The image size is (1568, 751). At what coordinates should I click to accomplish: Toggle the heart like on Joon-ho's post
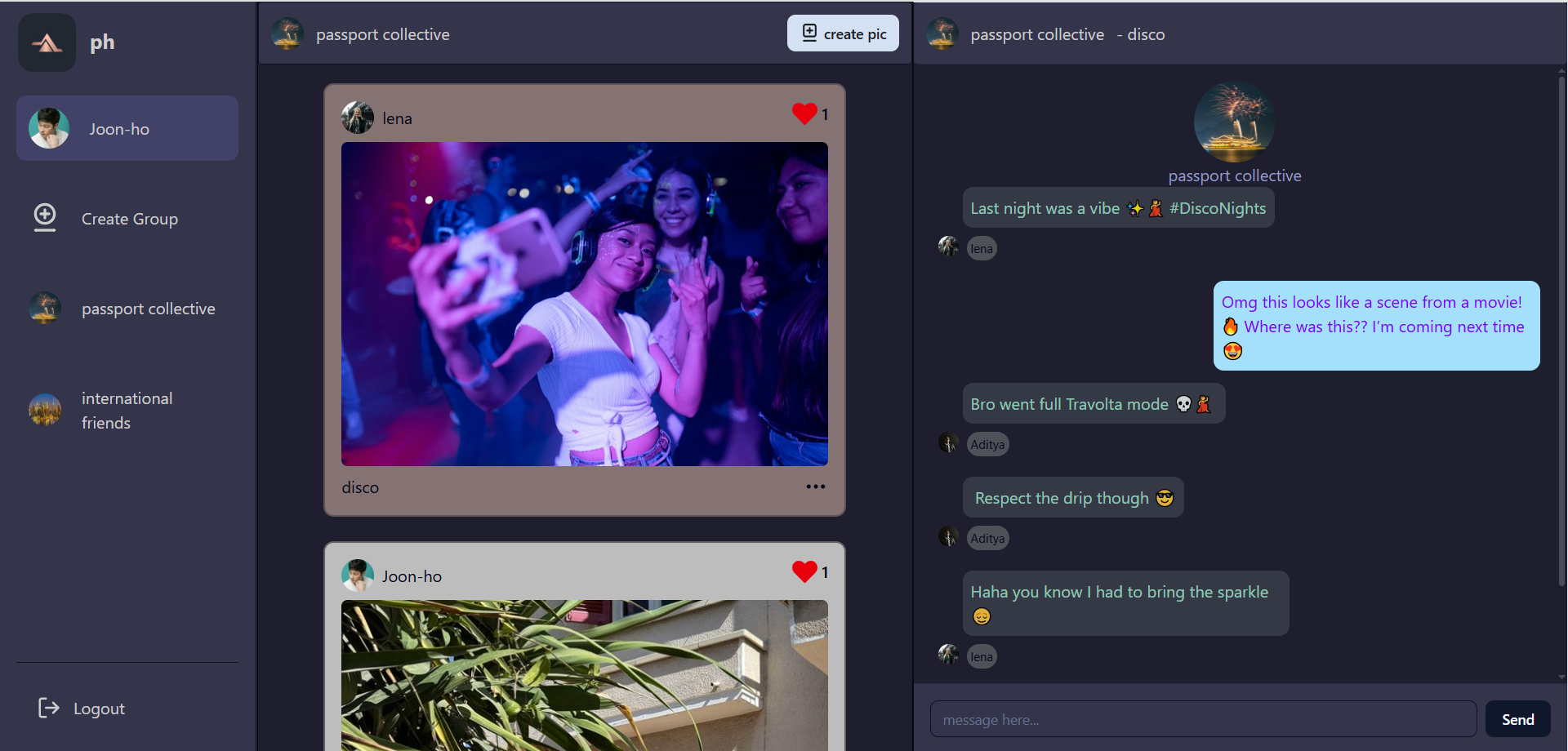[x=804, y=571]
